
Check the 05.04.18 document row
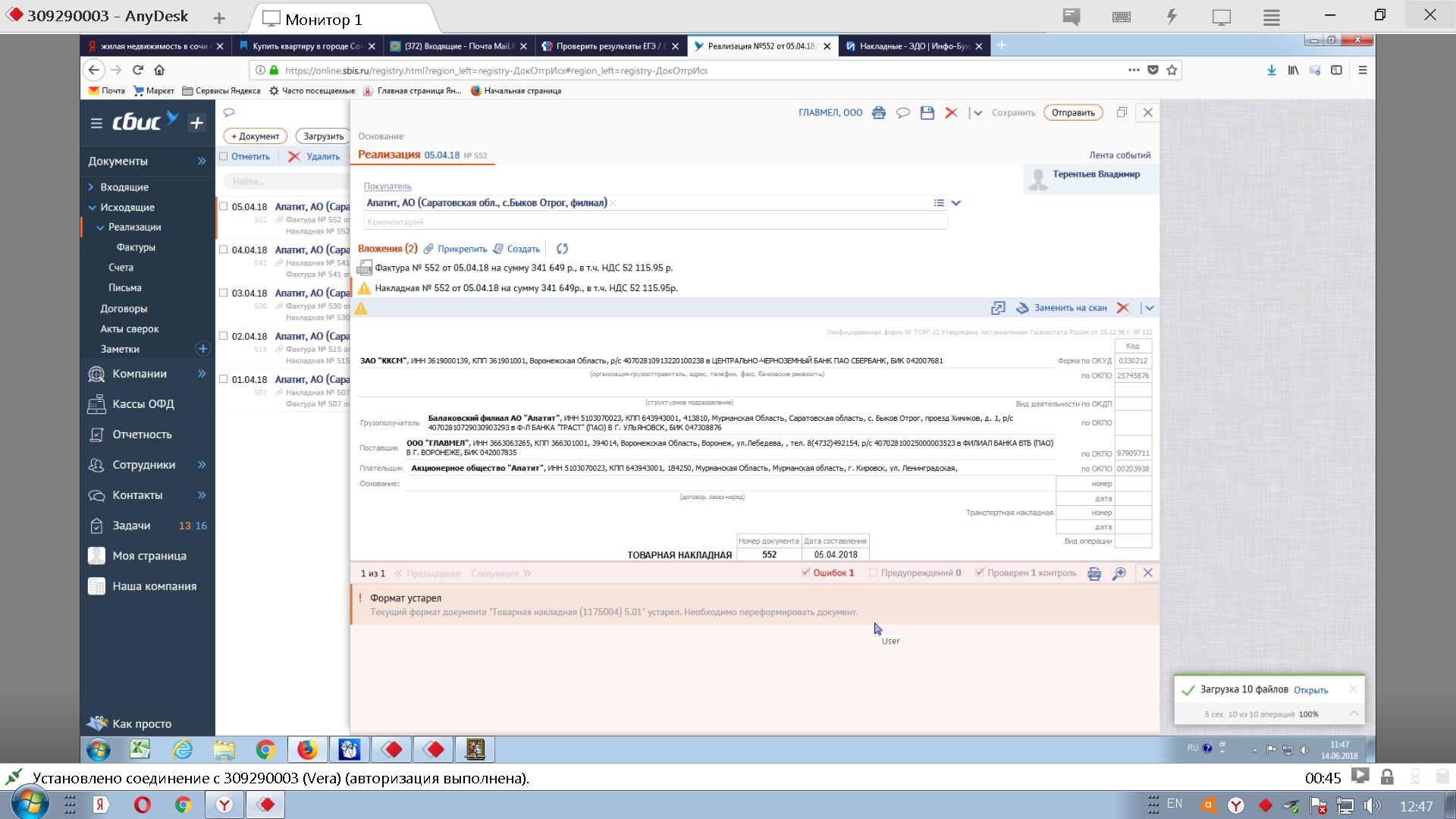pos(224,206)
